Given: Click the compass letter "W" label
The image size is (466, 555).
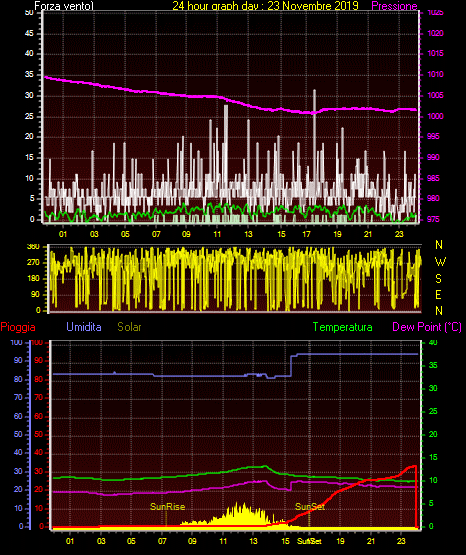Looking at the screenshot, I should (x=440, y=262).
